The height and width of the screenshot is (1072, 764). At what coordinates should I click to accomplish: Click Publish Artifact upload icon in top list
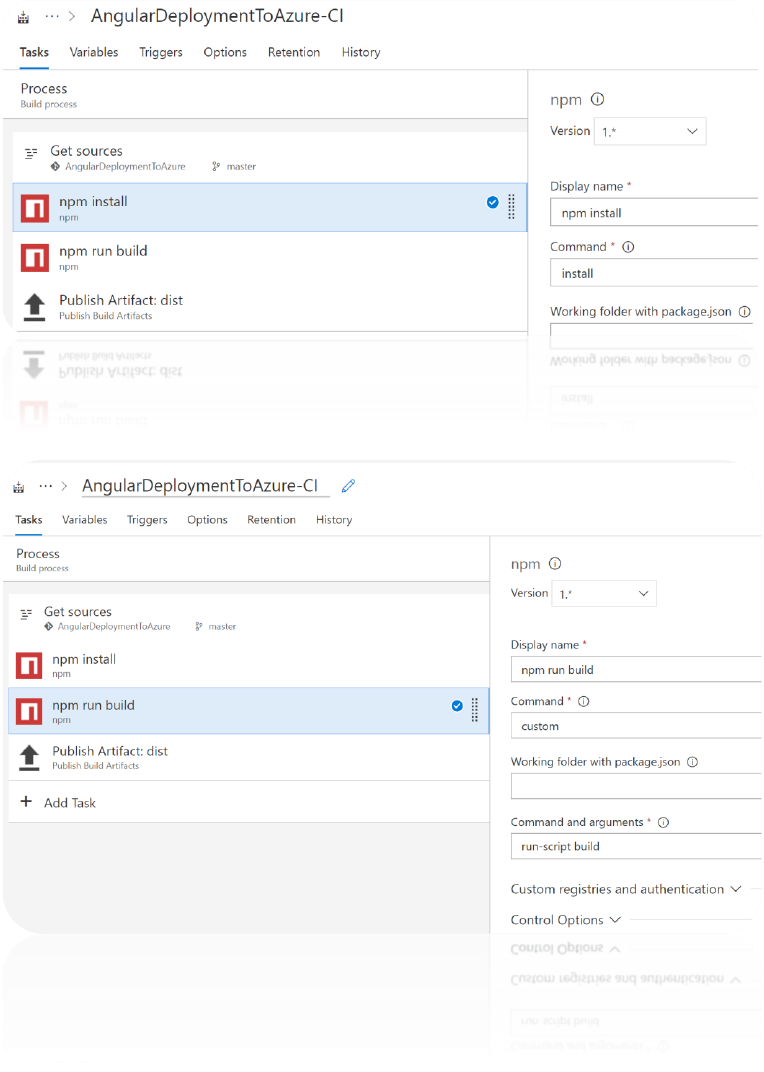pyautogui.click(x=34, y=307)
